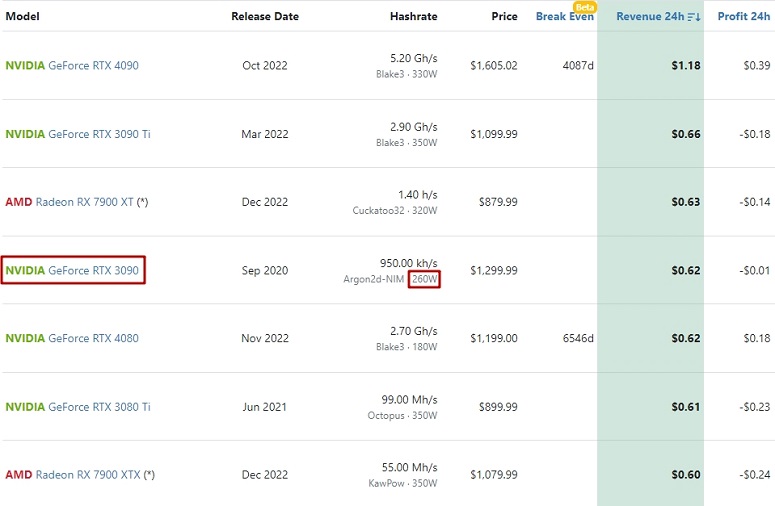
Task: Click the $1,605.02 price of RTX 4090
Action: 494,65
